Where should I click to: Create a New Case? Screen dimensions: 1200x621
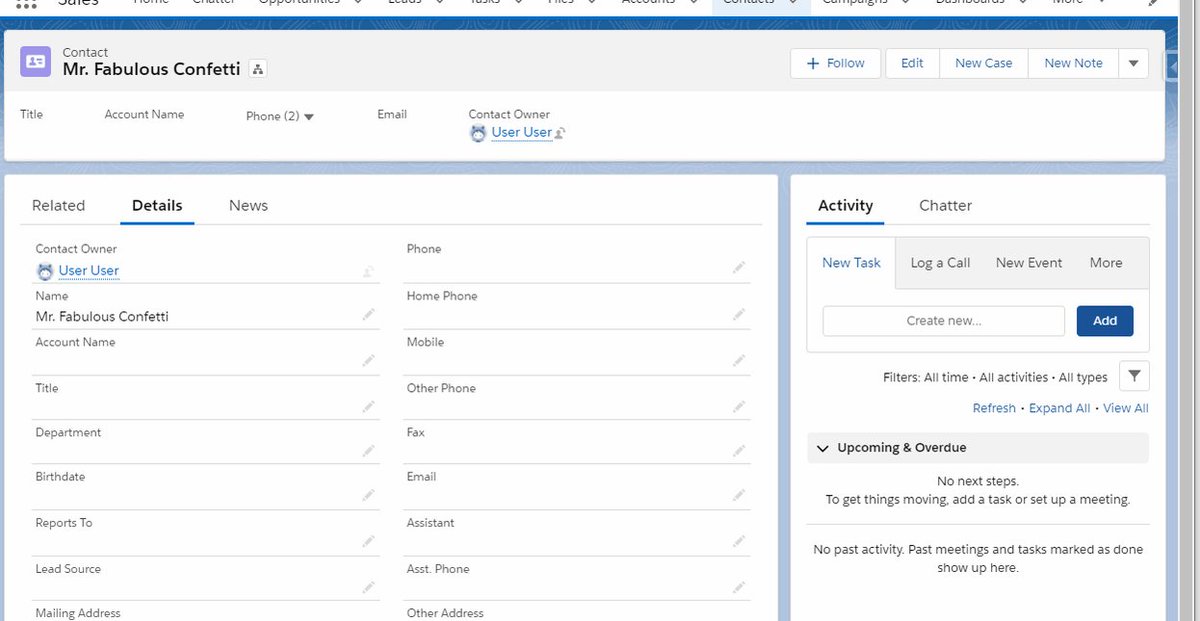pyautogui.click(x=984, y=63)
